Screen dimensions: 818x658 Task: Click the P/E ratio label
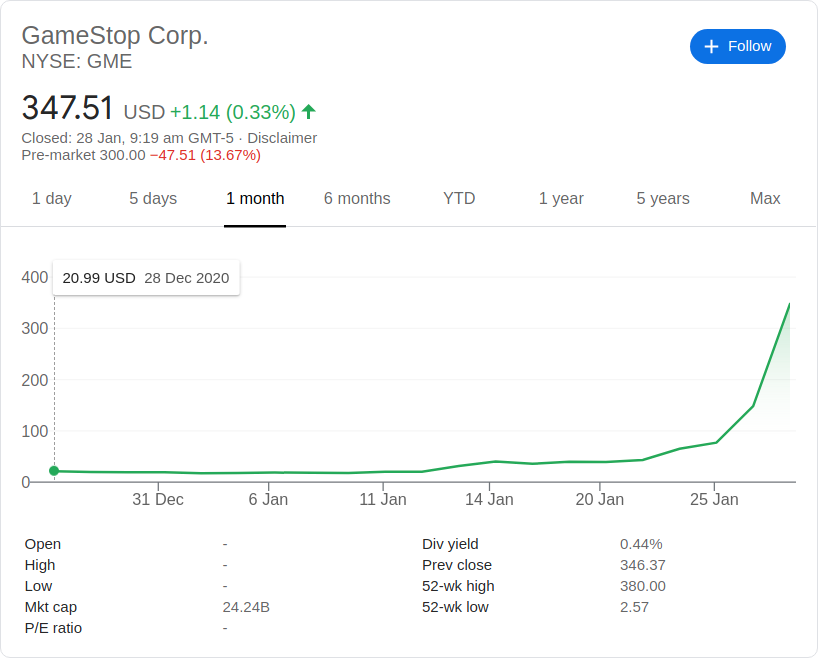tap(53, 628)
